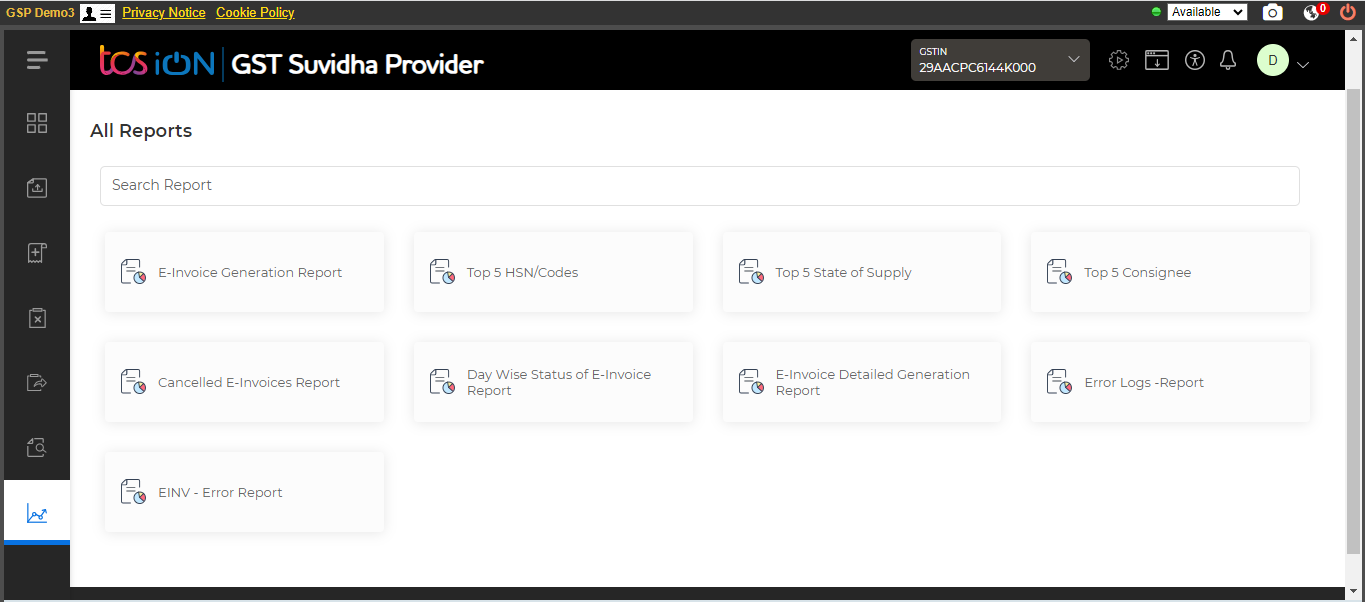Open the Available status dropdown
Screen dimensions: 1365x602
(1207, 12)
